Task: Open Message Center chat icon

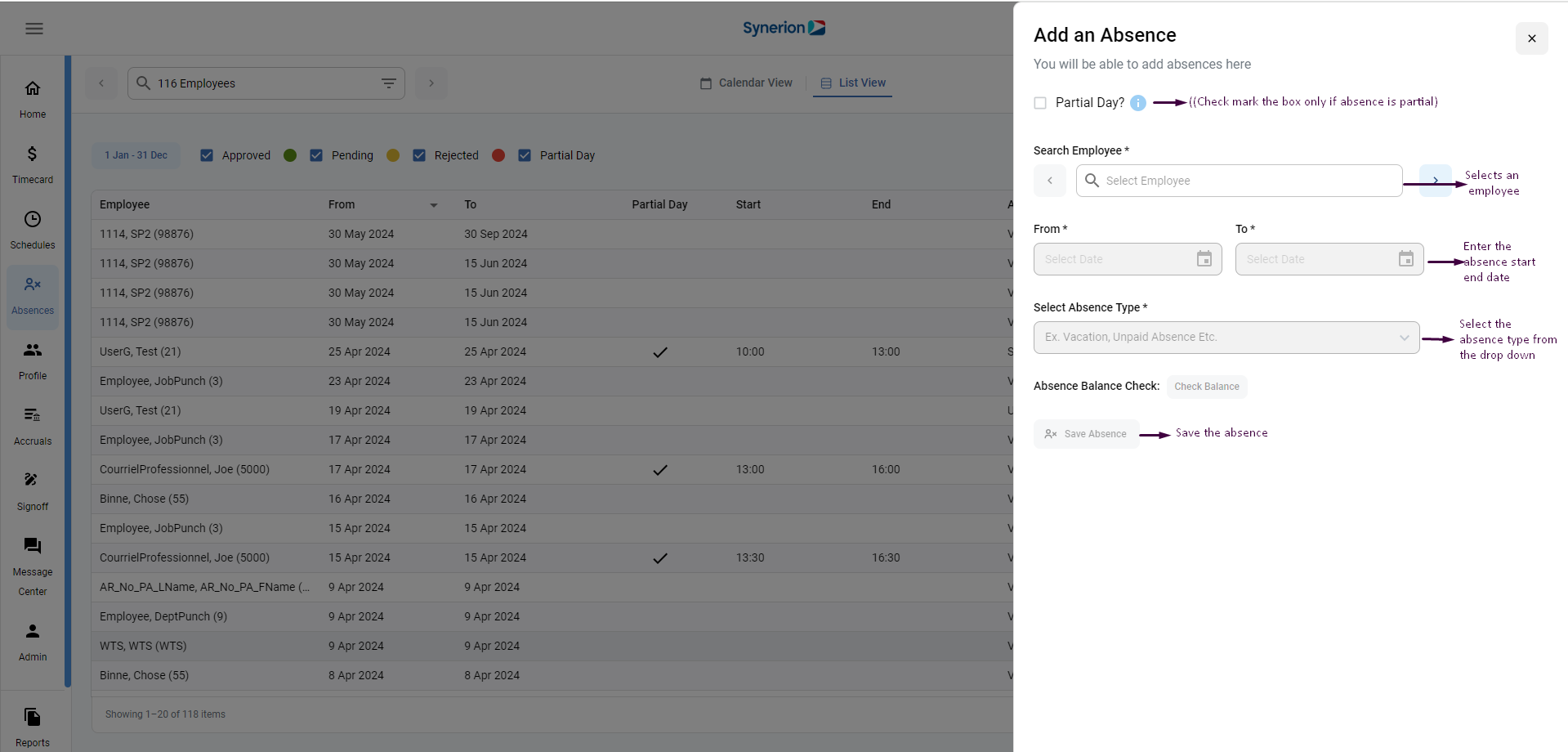Action: coord(33,546)
